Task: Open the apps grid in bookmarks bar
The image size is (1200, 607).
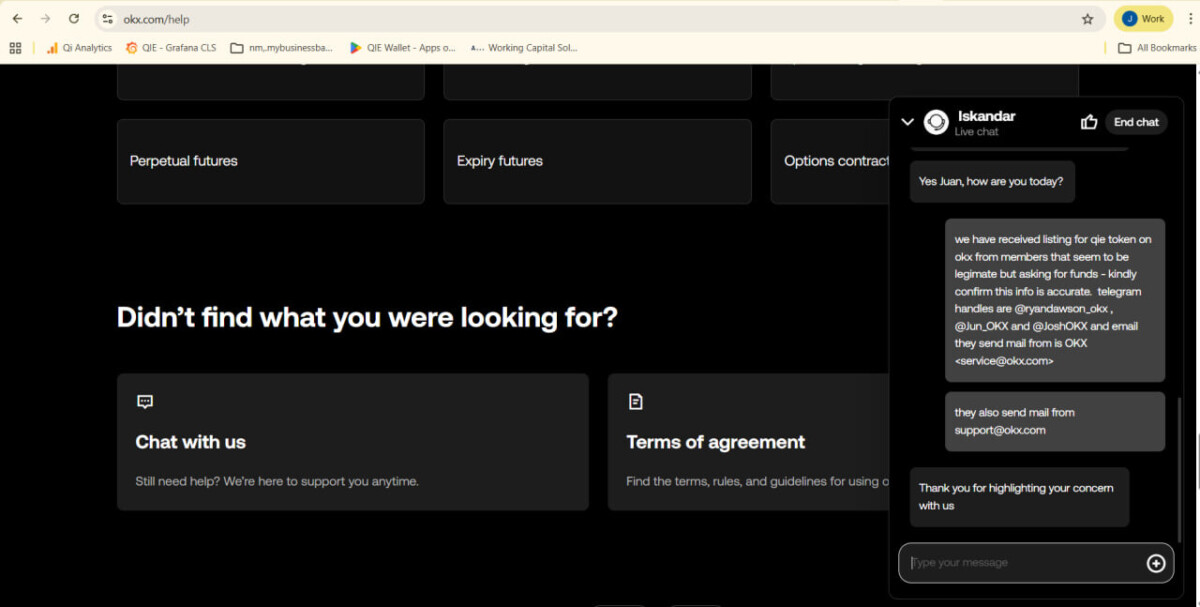Action: [x=15, y=47]
